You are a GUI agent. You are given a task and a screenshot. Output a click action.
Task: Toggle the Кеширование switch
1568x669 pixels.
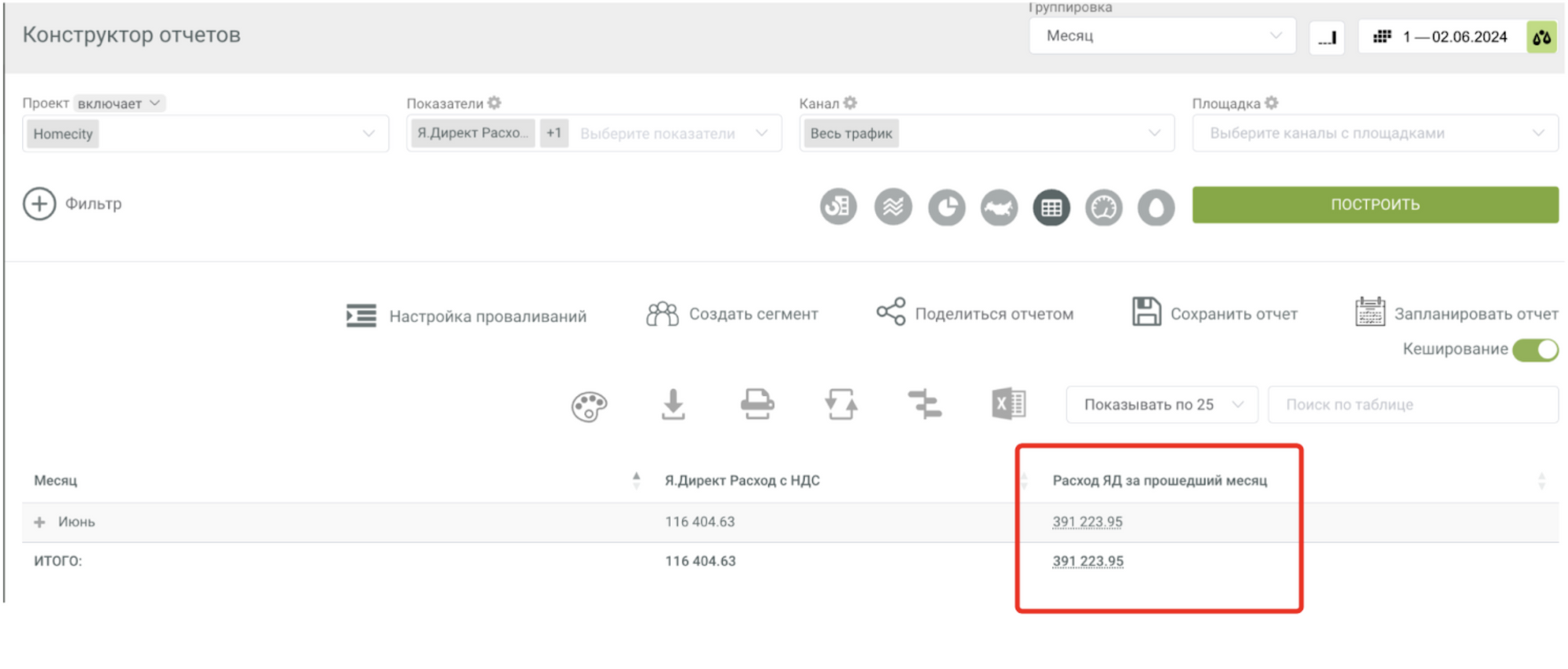point(1534,350)
